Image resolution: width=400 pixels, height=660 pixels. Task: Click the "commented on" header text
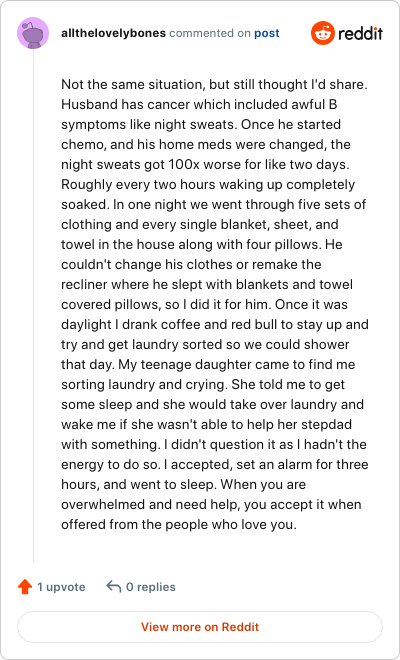(210, 33)
